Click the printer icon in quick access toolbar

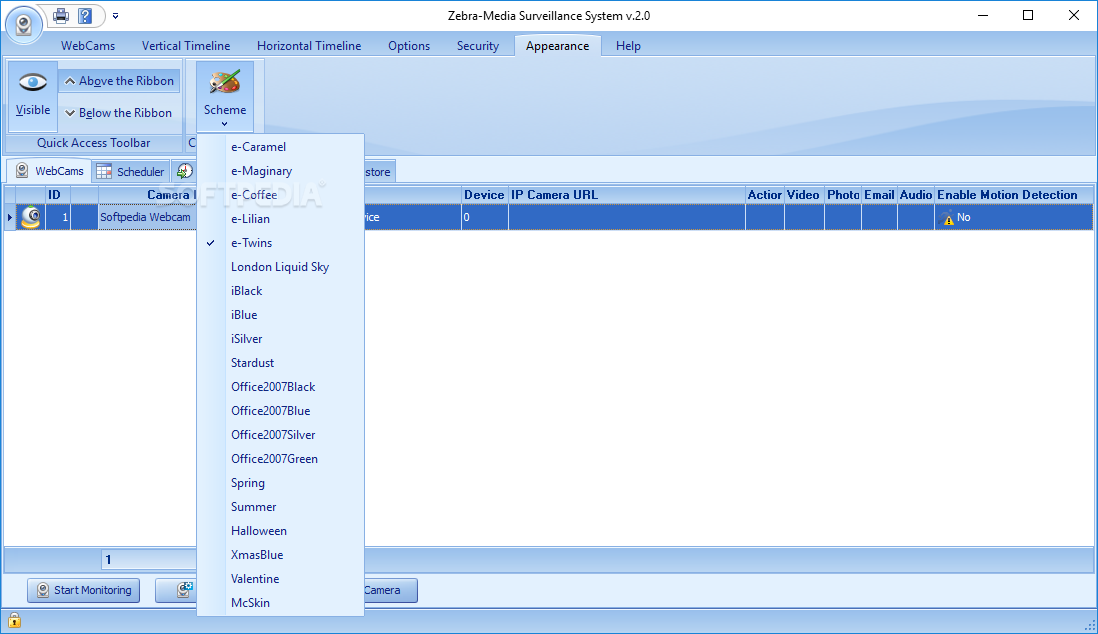(61, 15)
